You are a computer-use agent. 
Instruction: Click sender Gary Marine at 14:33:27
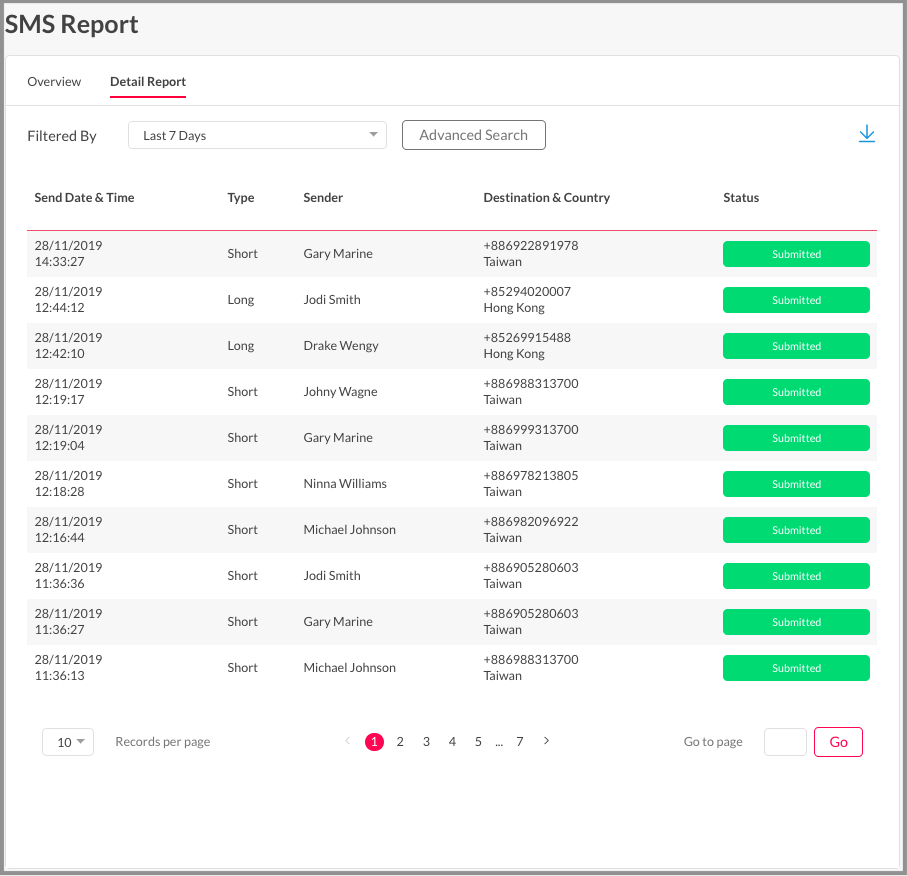(338, 254)
